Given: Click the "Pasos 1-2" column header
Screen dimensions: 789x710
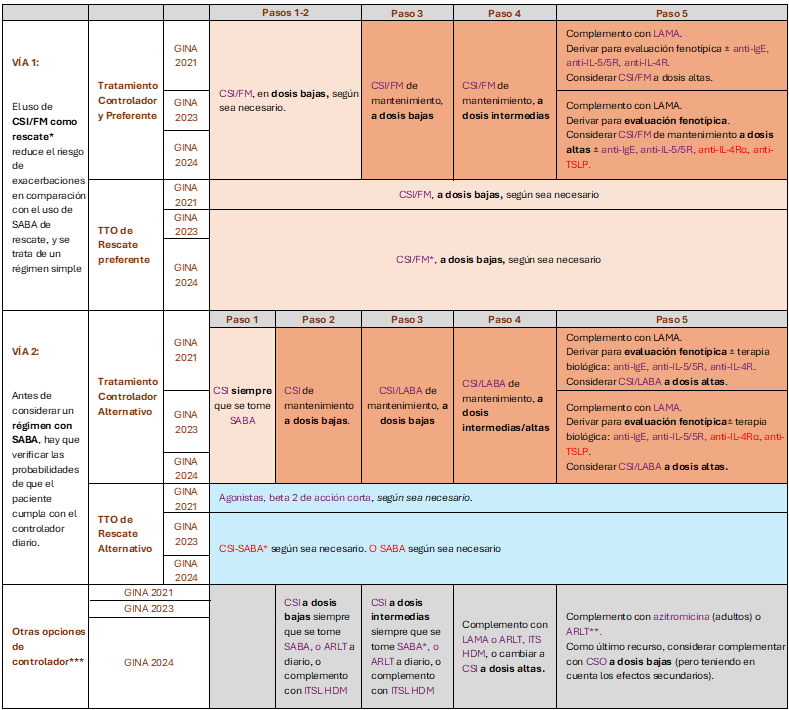Looking at the screenshot, I should [x=285, y=13].
